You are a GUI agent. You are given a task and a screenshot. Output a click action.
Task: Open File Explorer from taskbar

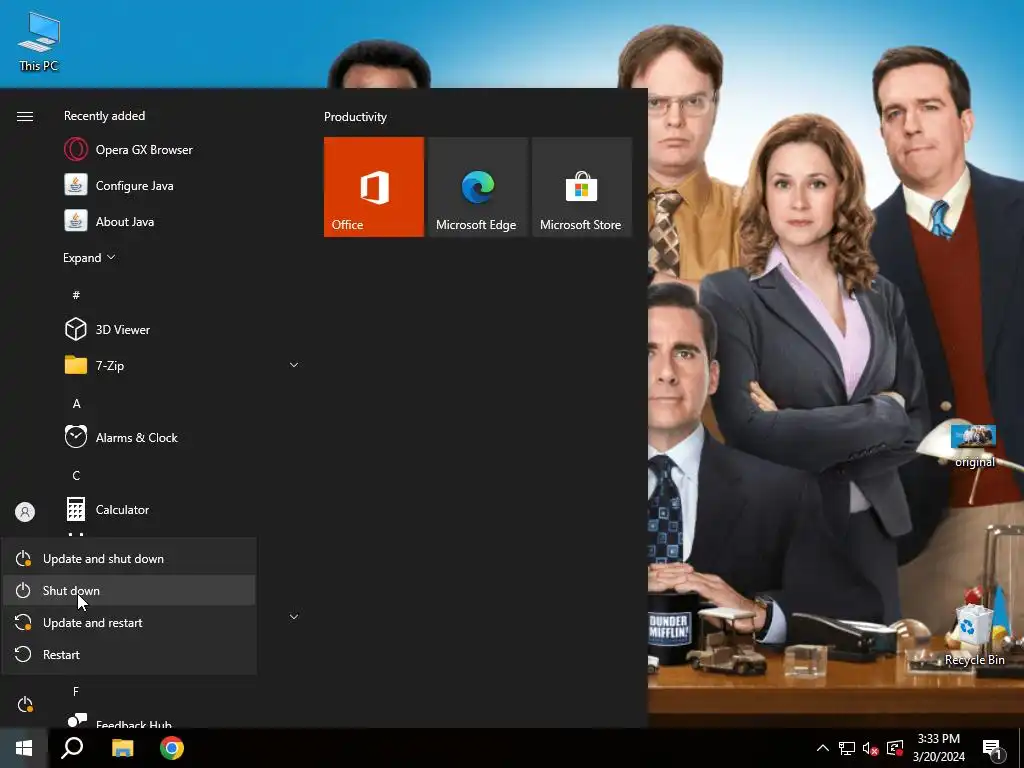coord(122,748)
